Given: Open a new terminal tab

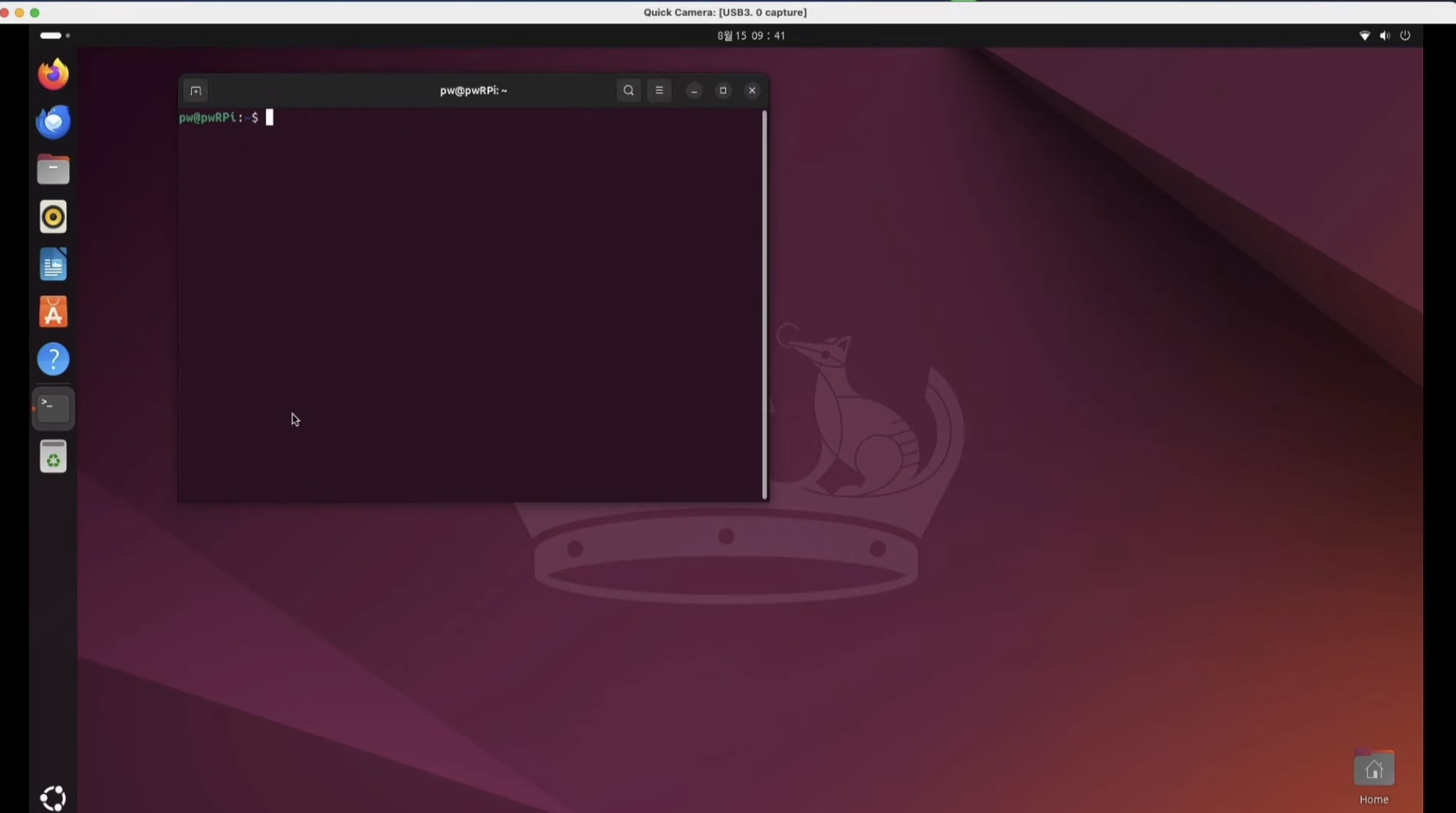Looking at the screenshot, I should [196, 91].
